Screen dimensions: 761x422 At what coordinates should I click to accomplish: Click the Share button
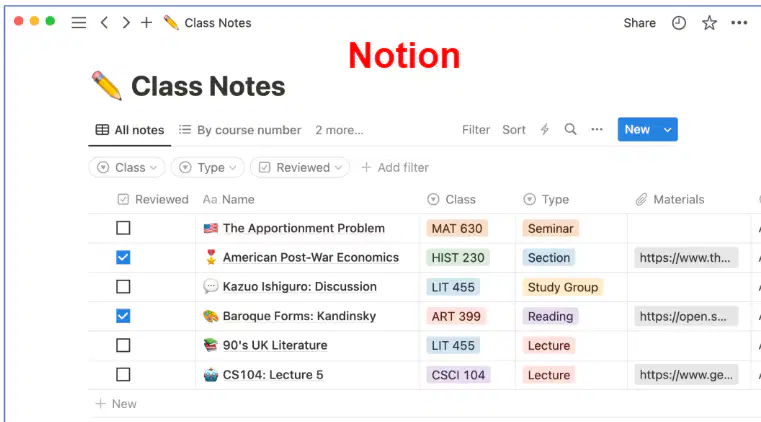[x=639, y=23]
